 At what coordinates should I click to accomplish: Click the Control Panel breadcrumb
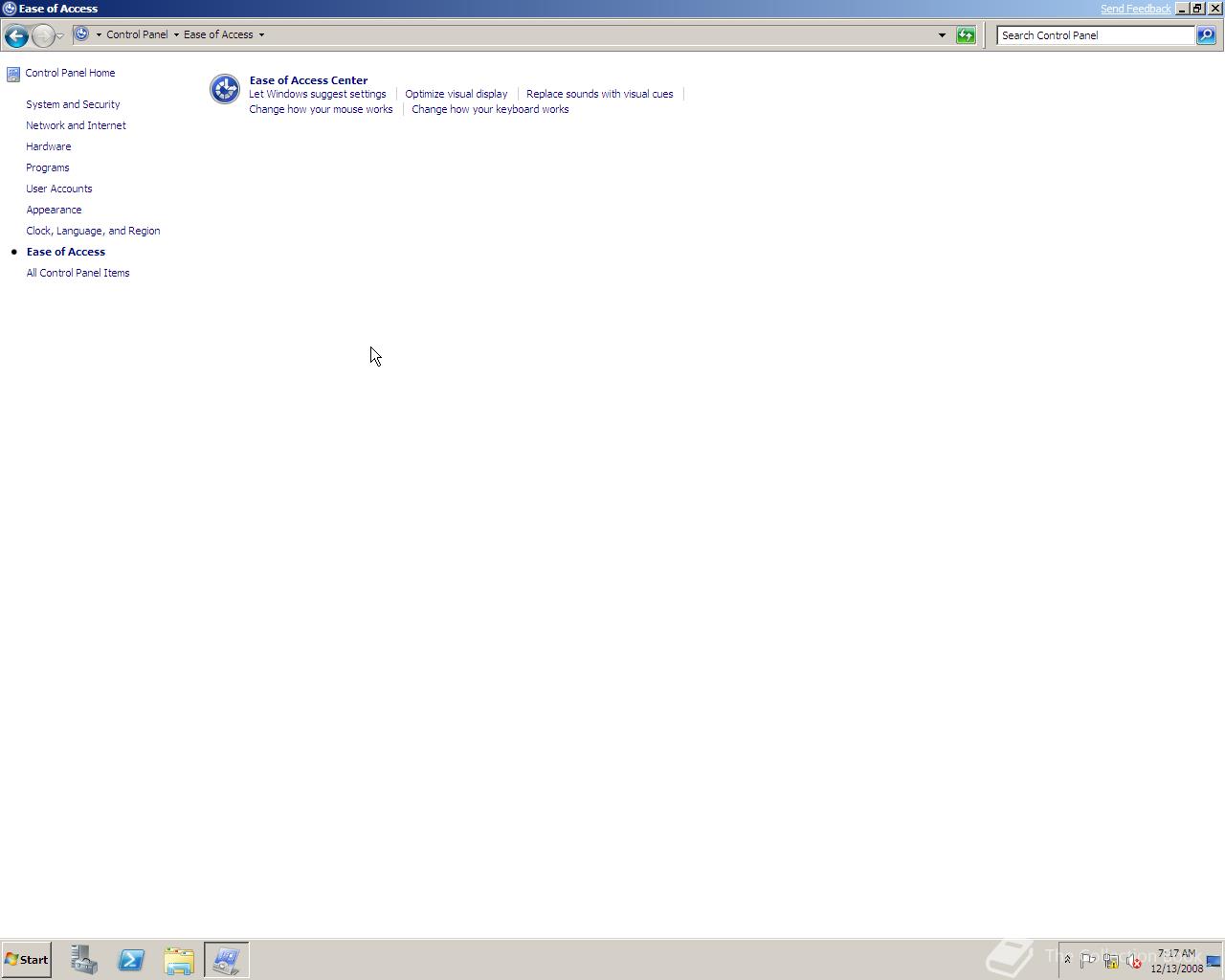[x=137, y=34]
